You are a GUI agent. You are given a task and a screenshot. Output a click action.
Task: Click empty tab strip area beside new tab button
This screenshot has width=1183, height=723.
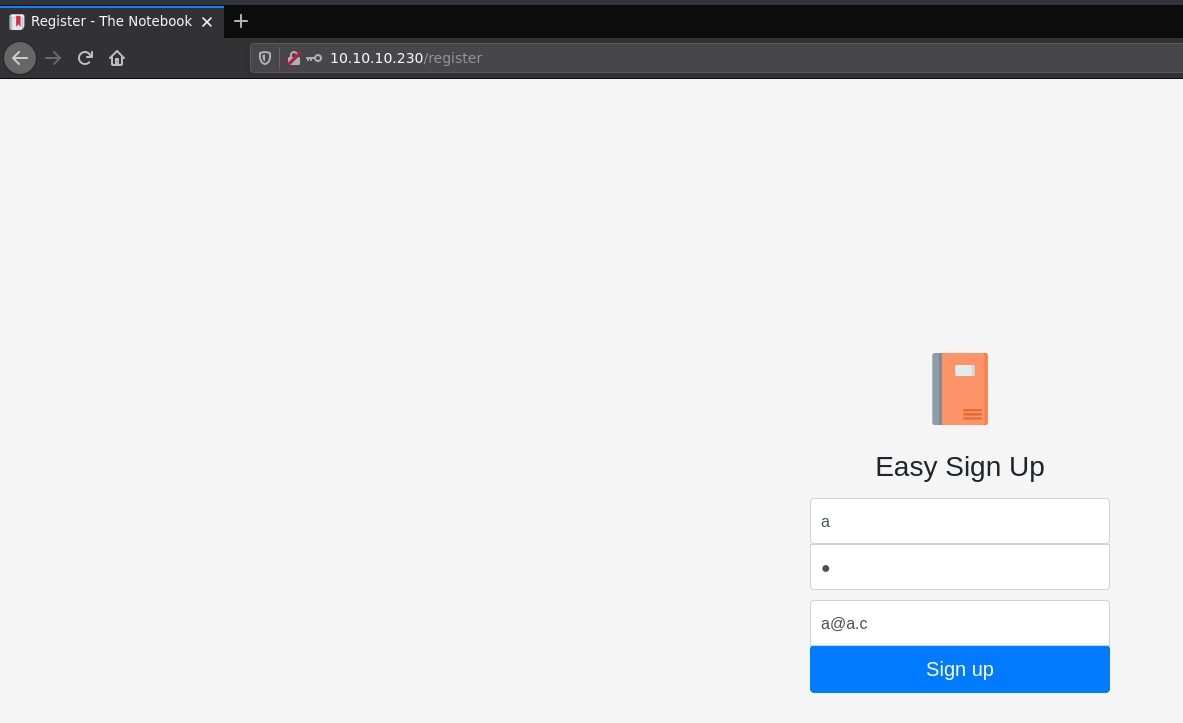[x=700, y=21]
